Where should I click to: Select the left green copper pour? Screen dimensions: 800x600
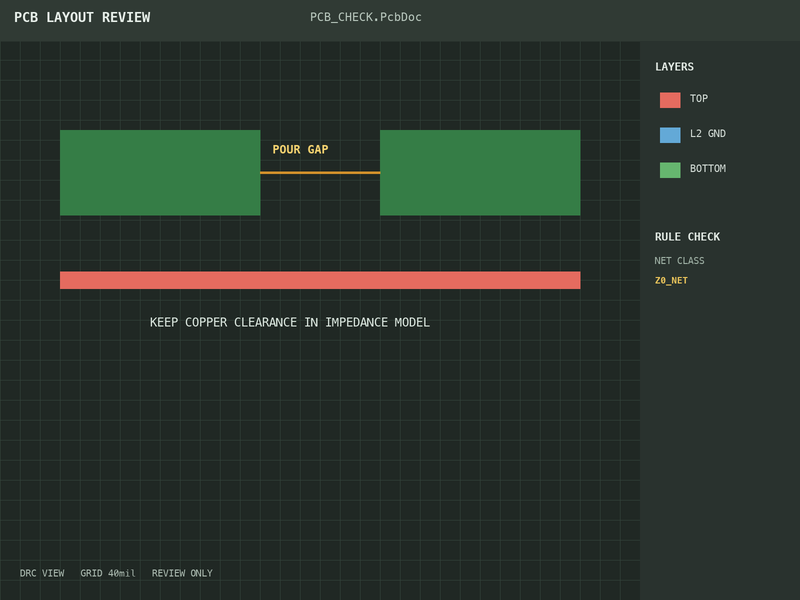coord(160,172)
